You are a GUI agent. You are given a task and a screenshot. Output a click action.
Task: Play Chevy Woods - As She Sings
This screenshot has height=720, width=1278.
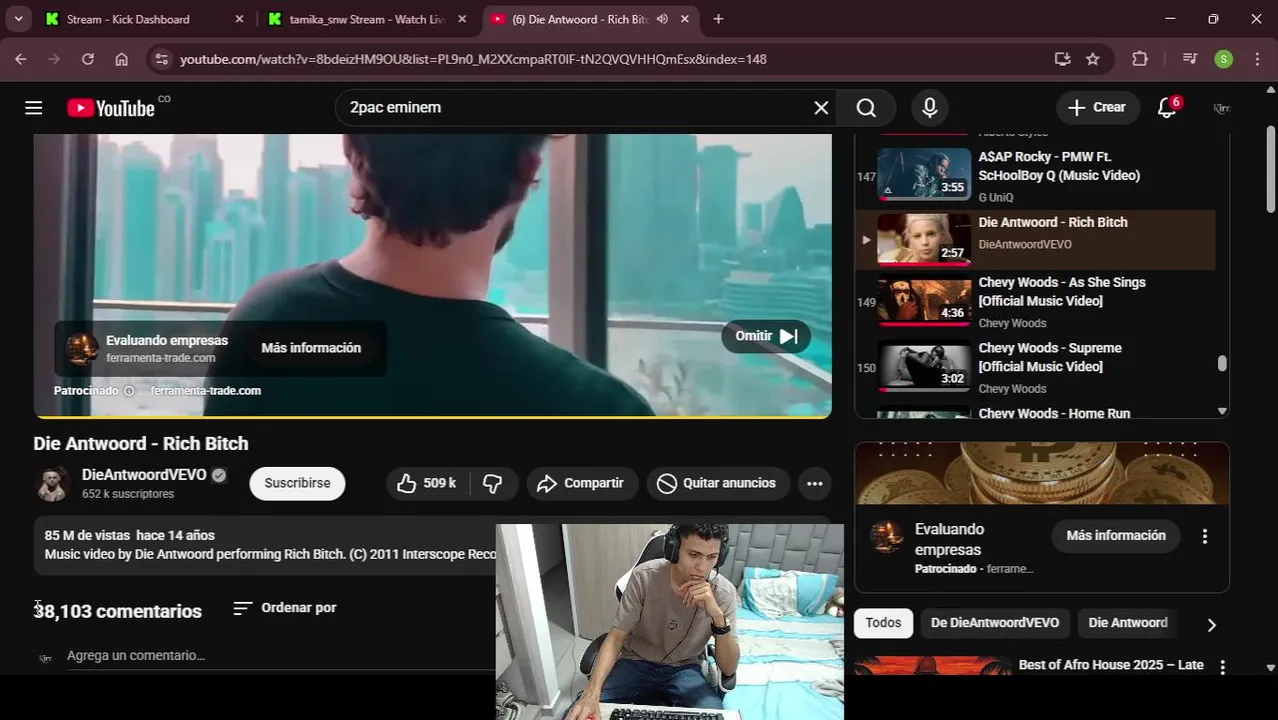coord(1035,302)
